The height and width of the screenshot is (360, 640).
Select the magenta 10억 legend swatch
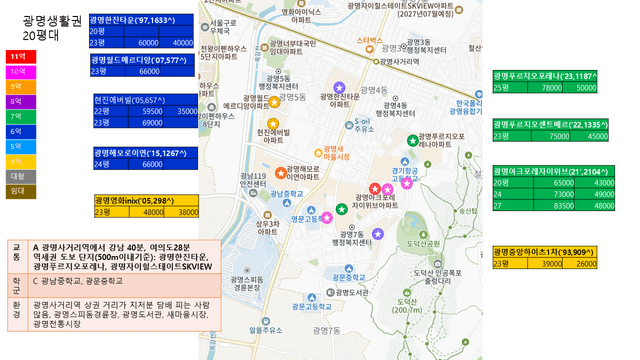21,72
